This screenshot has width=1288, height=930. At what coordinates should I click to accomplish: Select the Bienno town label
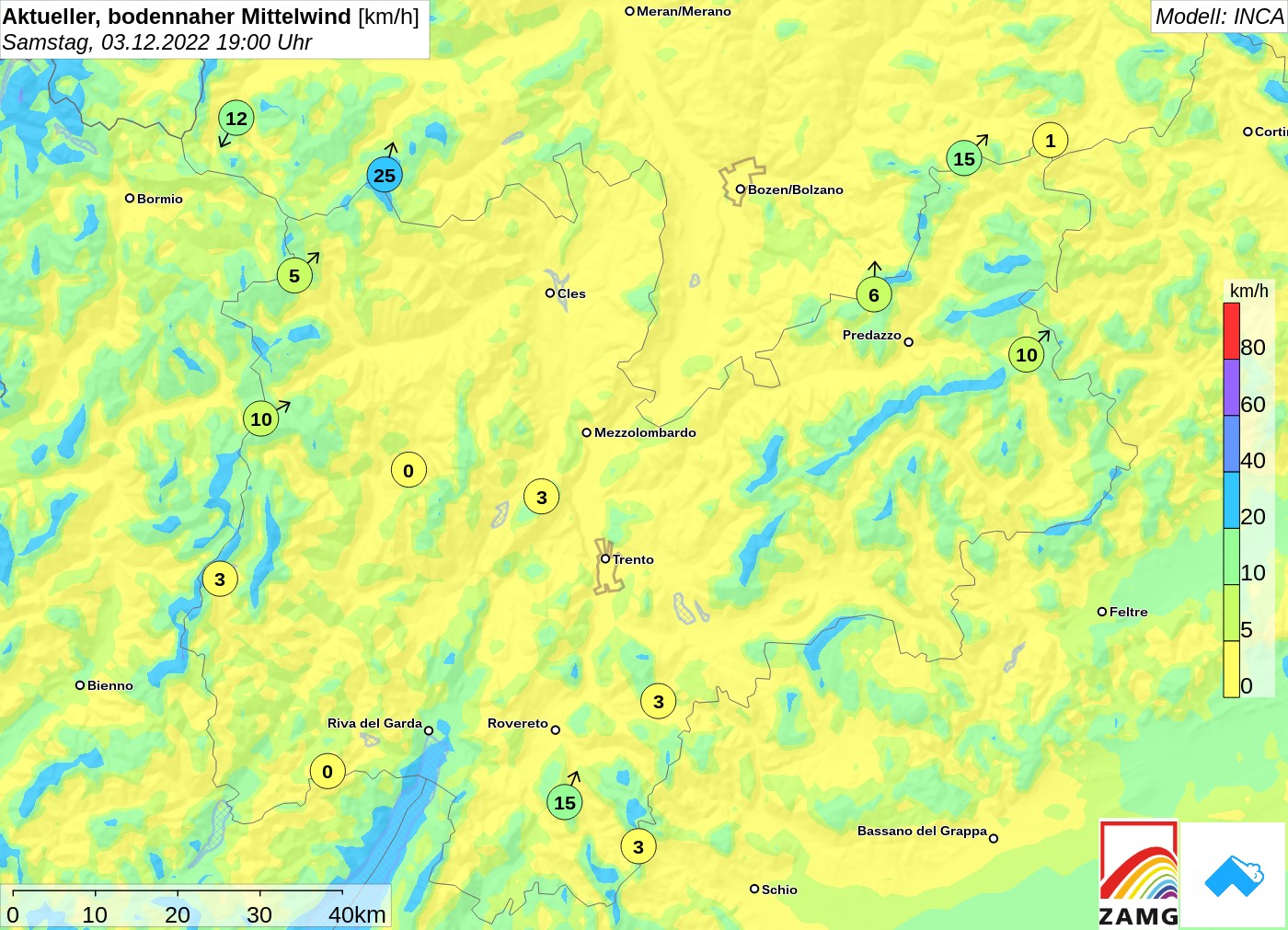[x=110, y=685]
